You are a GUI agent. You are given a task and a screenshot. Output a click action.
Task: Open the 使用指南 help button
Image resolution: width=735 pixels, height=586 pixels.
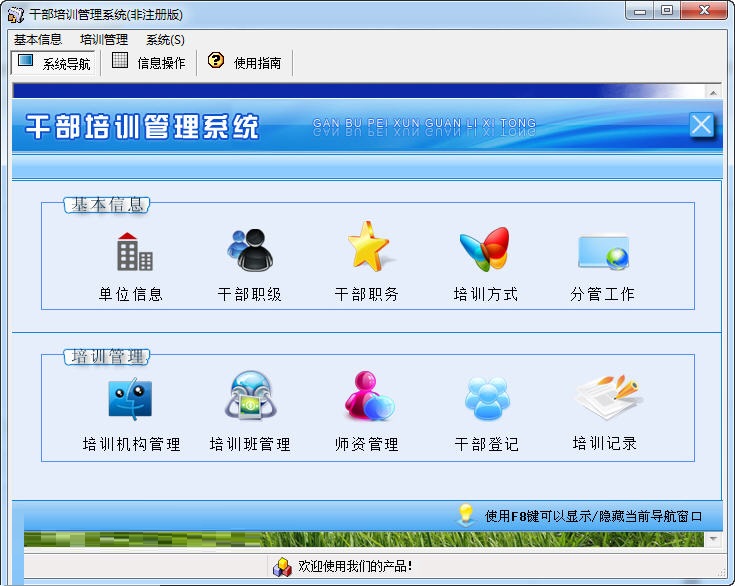pos(245,63)
